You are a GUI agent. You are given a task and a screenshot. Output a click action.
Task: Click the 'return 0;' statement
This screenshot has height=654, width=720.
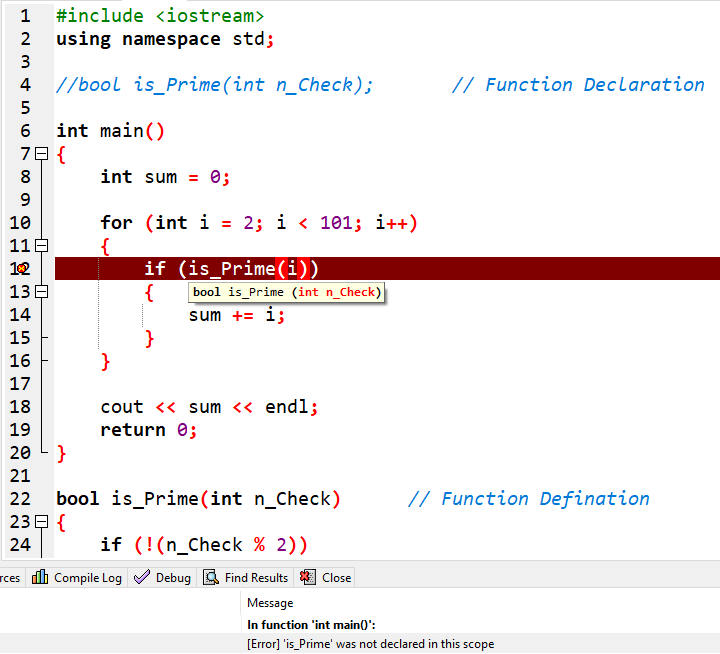point(149,430)
